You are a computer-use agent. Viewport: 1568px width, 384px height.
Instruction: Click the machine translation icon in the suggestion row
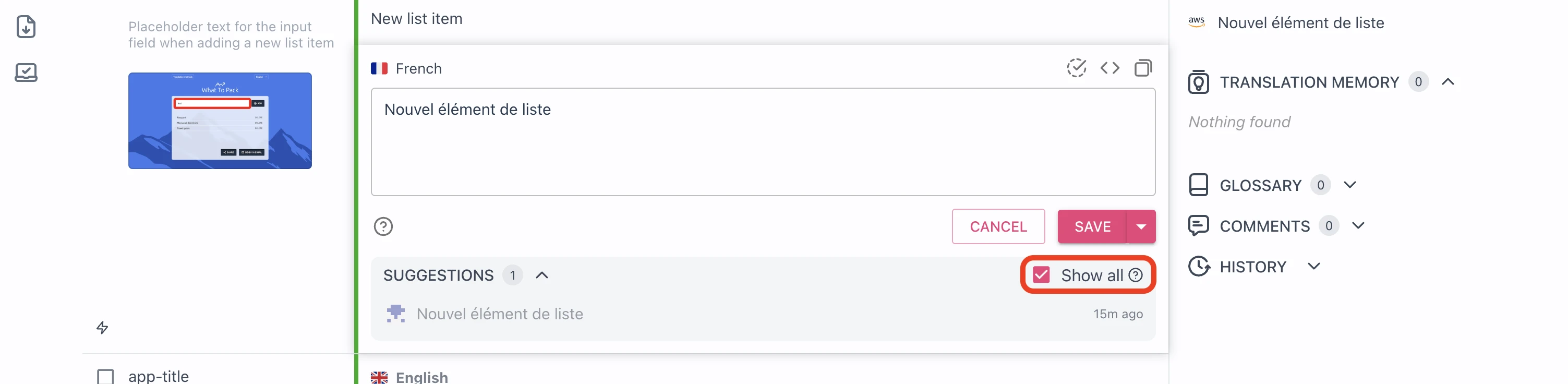396,313
